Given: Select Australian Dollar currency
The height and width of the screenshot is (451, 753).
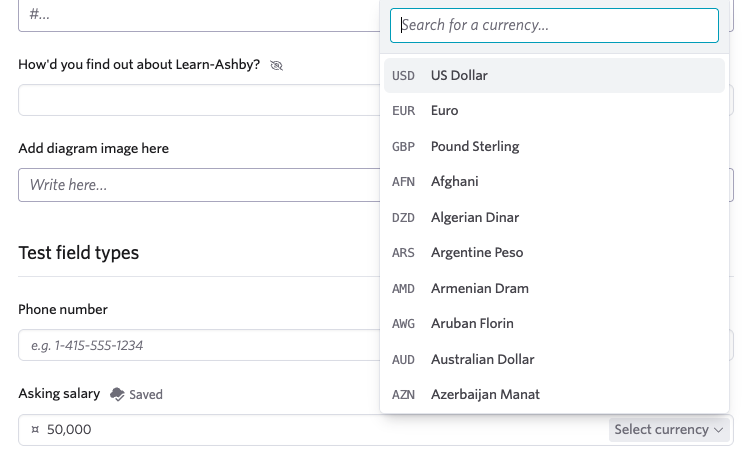Looking at the screenshot, I should pyautogui.click(x=554, y=360).
